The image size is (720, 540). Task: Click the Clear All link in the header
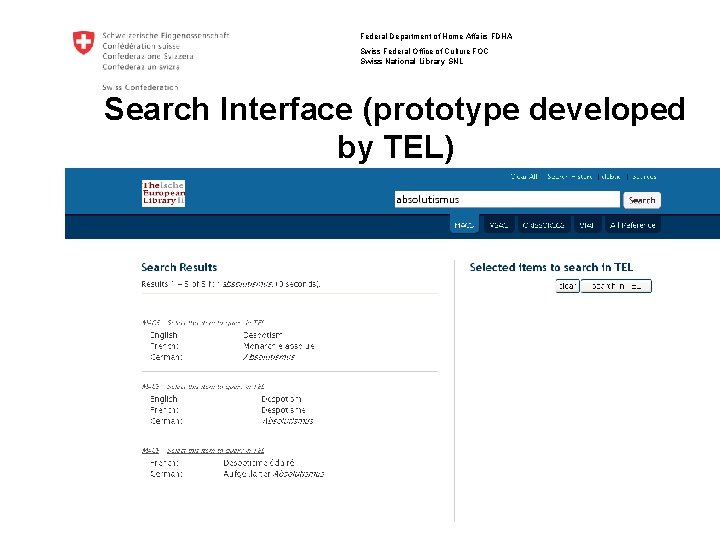click(x=524, y=177)
